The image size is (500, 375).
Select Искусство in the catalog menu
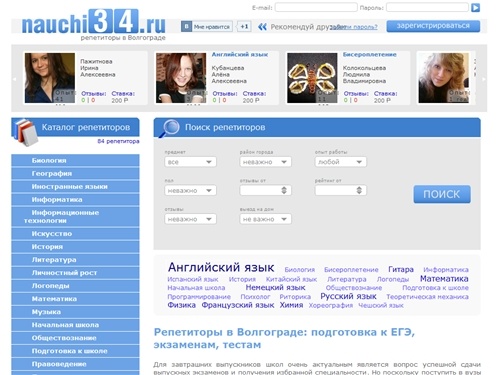click(75, 234)
